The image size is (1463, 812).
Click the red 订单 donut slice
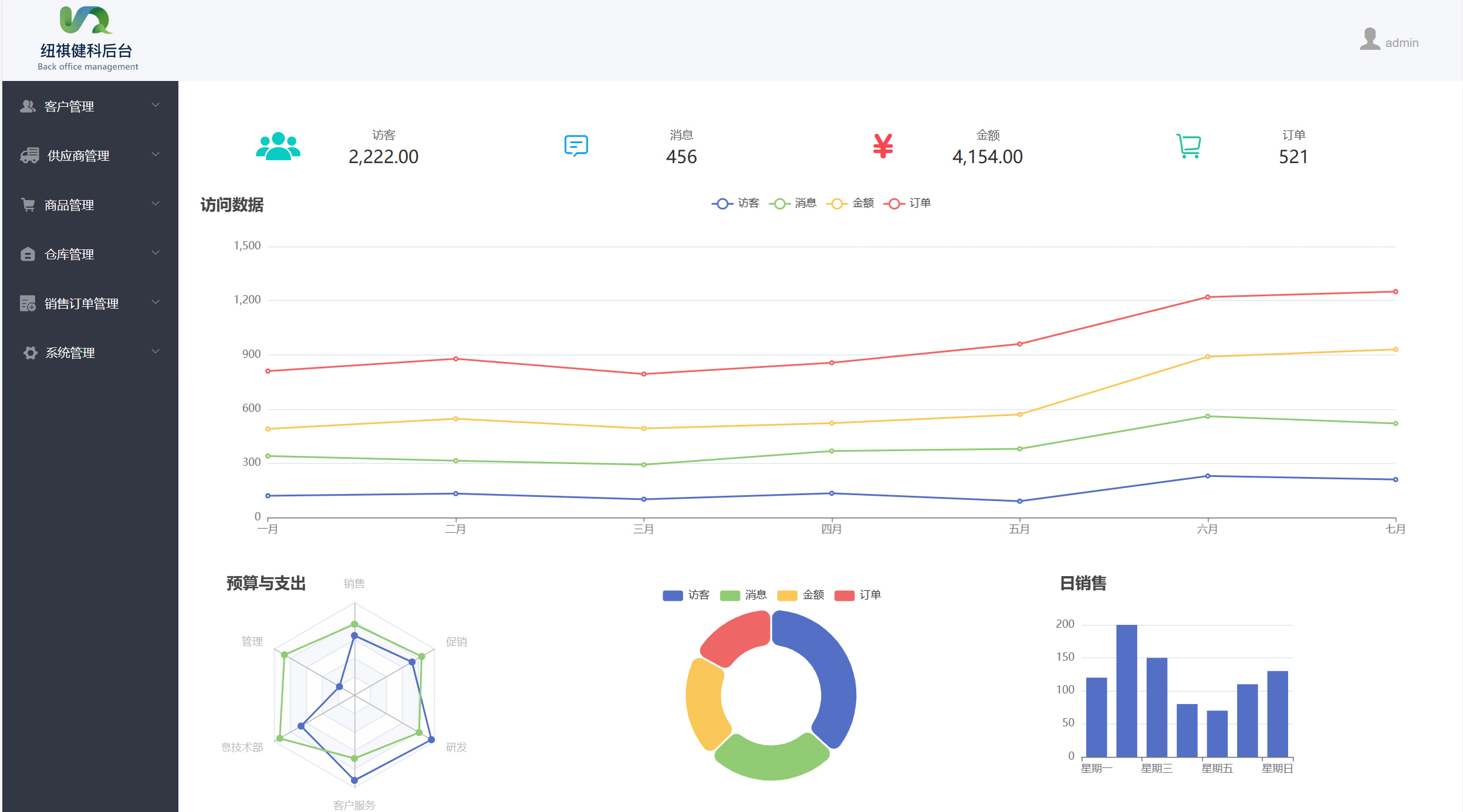tap(738, 637)
